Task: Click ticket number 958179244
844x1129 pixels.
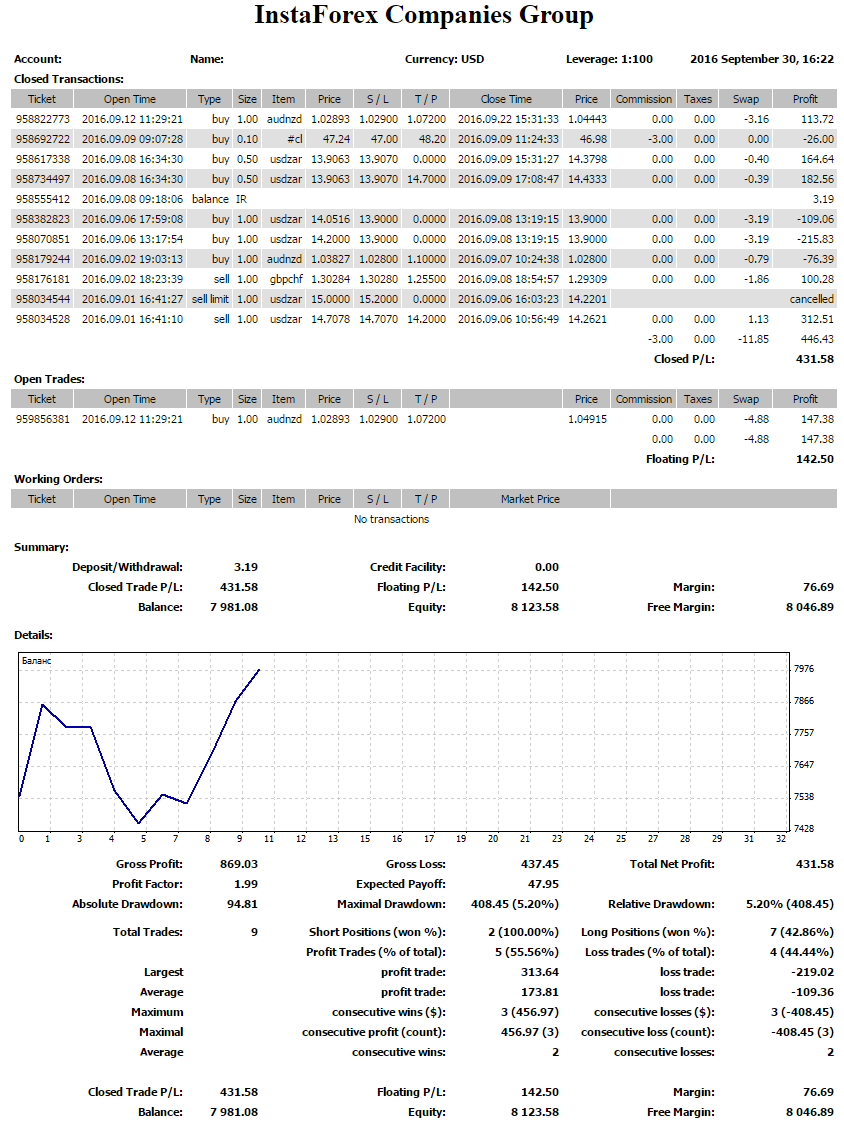Action: pos(42,259)
